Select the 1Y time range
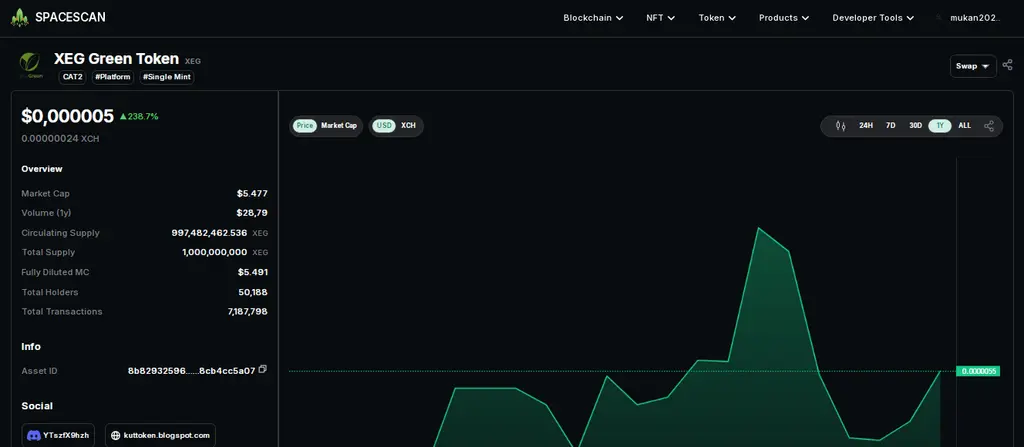This screenshot has width=1024, height=447. (940, 125)
